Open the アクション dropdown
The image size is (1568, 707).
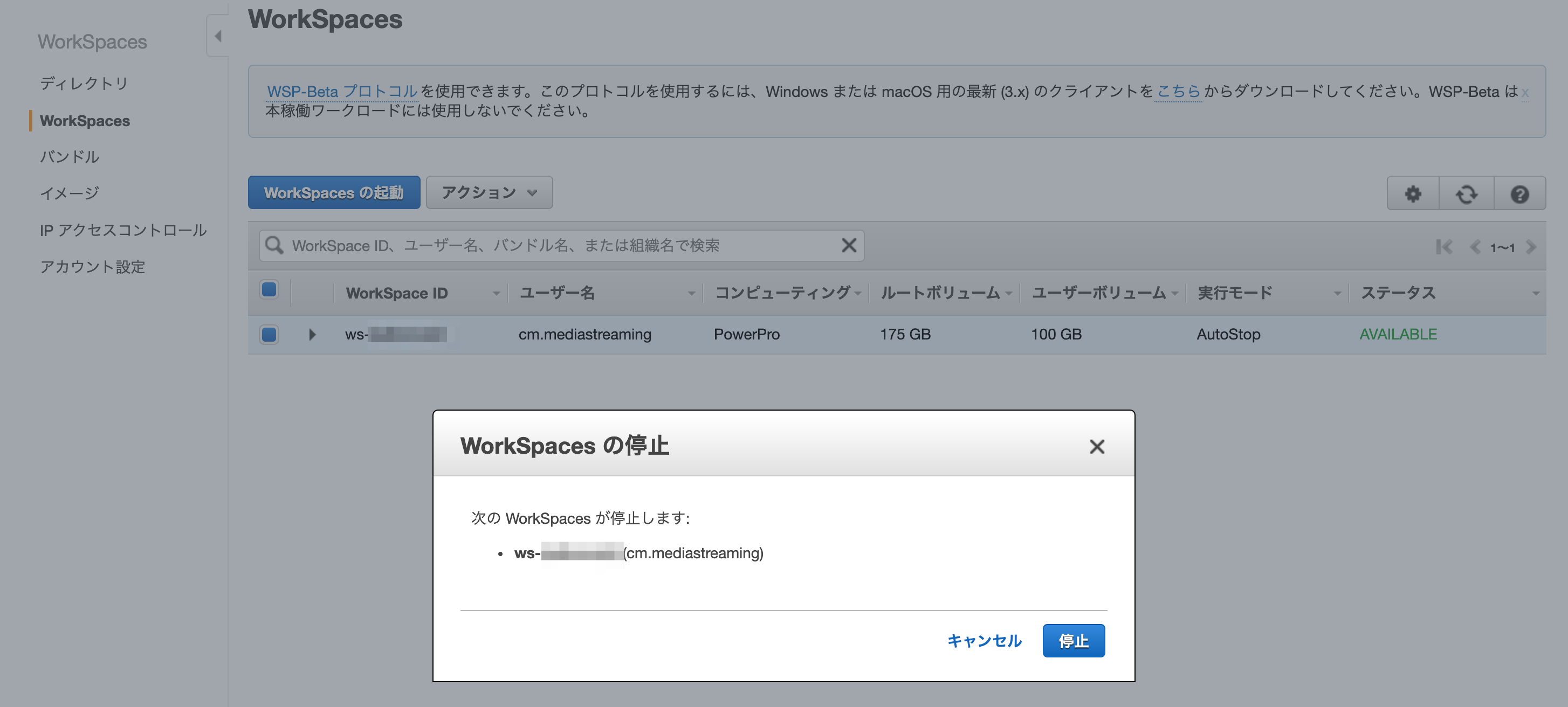[x=490, y=193]
